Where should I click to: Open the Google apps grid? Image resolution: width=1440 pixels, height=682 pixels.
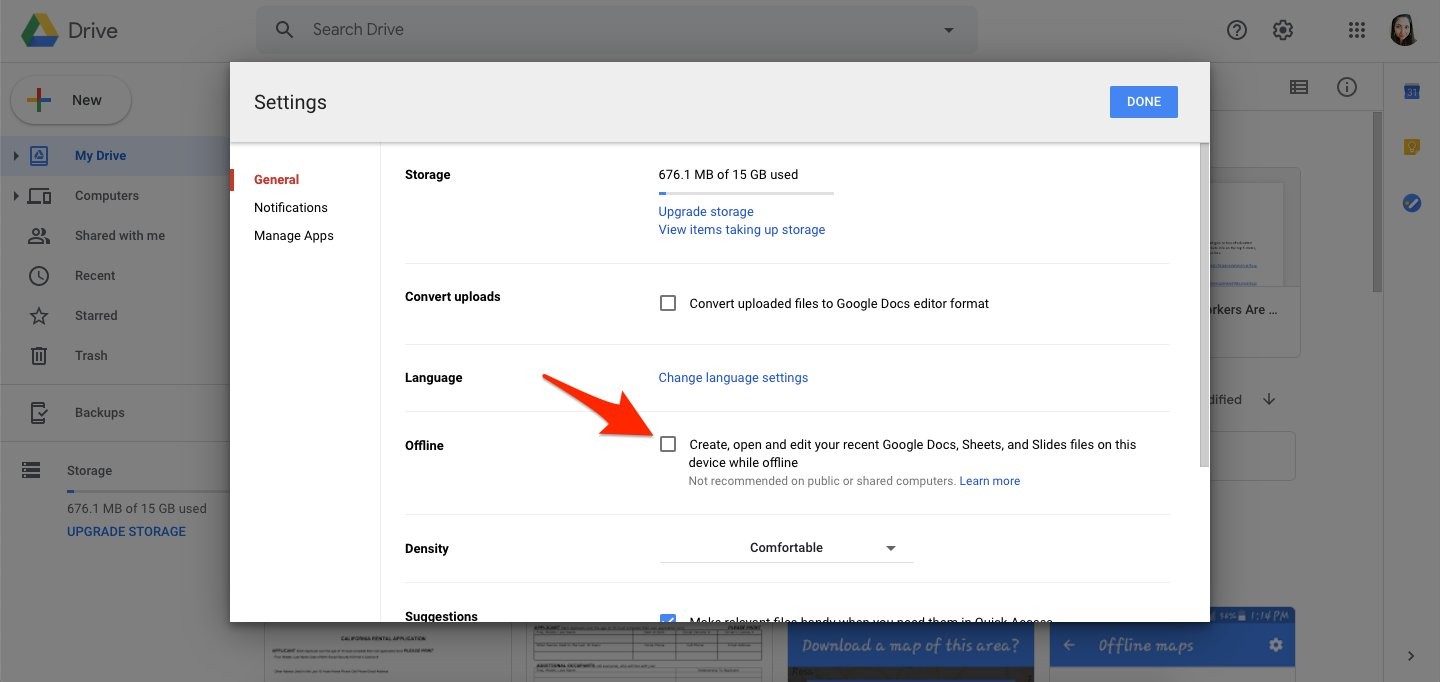[x=1356, y=30]
